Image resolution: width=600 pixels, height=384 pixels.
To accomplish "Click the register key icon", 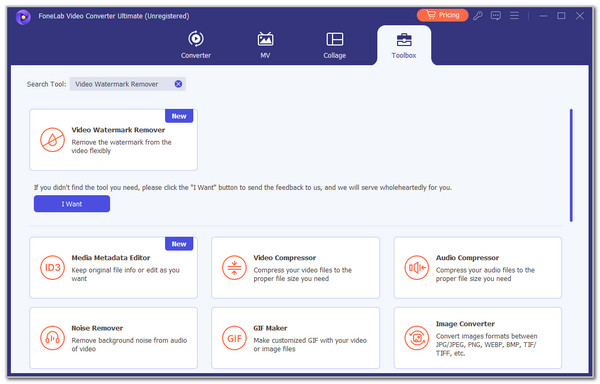I will [x=478, y=16].
